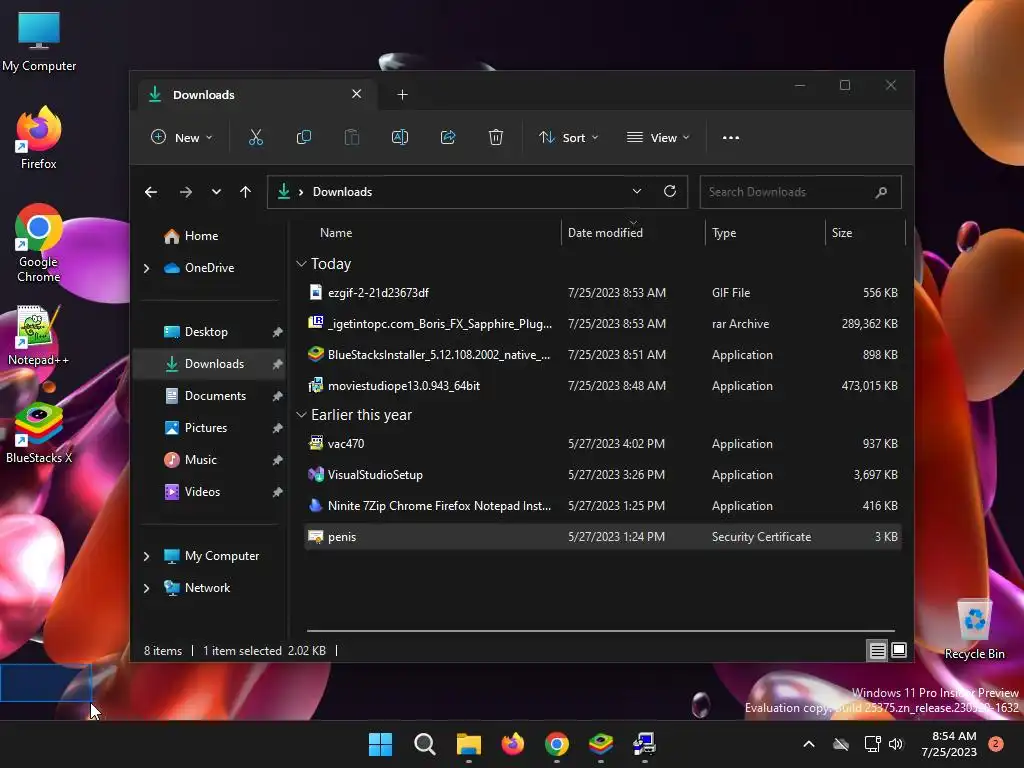Open the clock and date panel
Image resolution: width=1024 pixels, height=768 pixels.
click(x=949, y=744)
